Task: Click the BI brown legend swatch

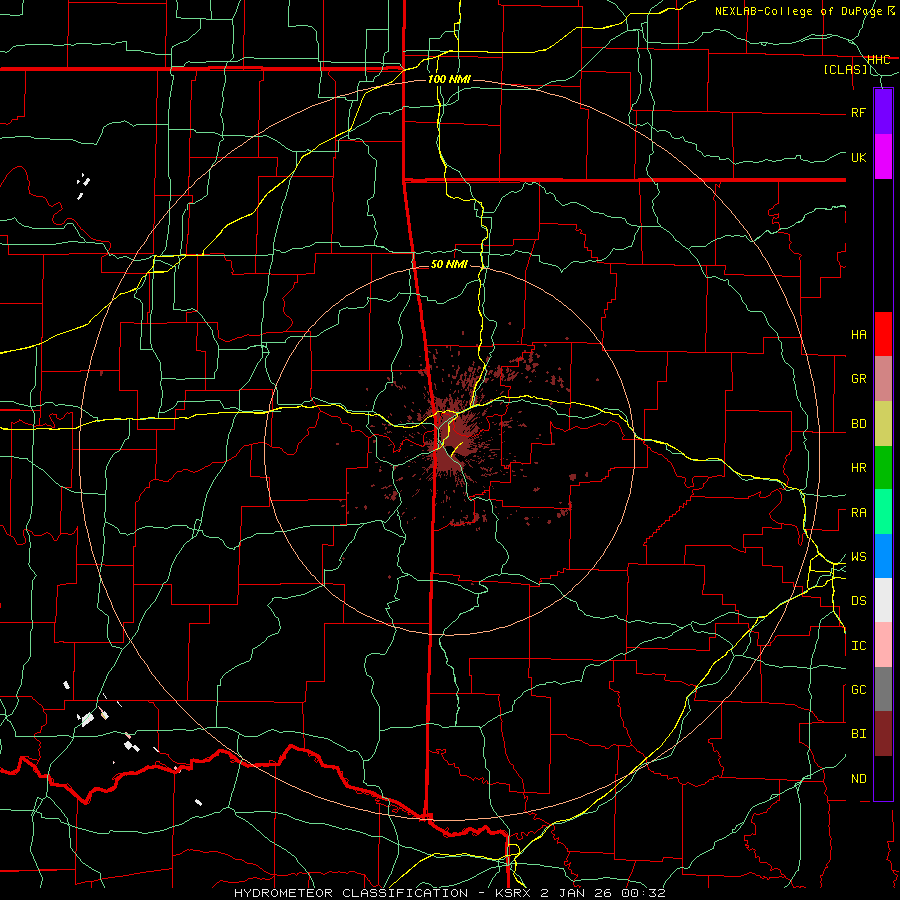Action: coord(883,734)
